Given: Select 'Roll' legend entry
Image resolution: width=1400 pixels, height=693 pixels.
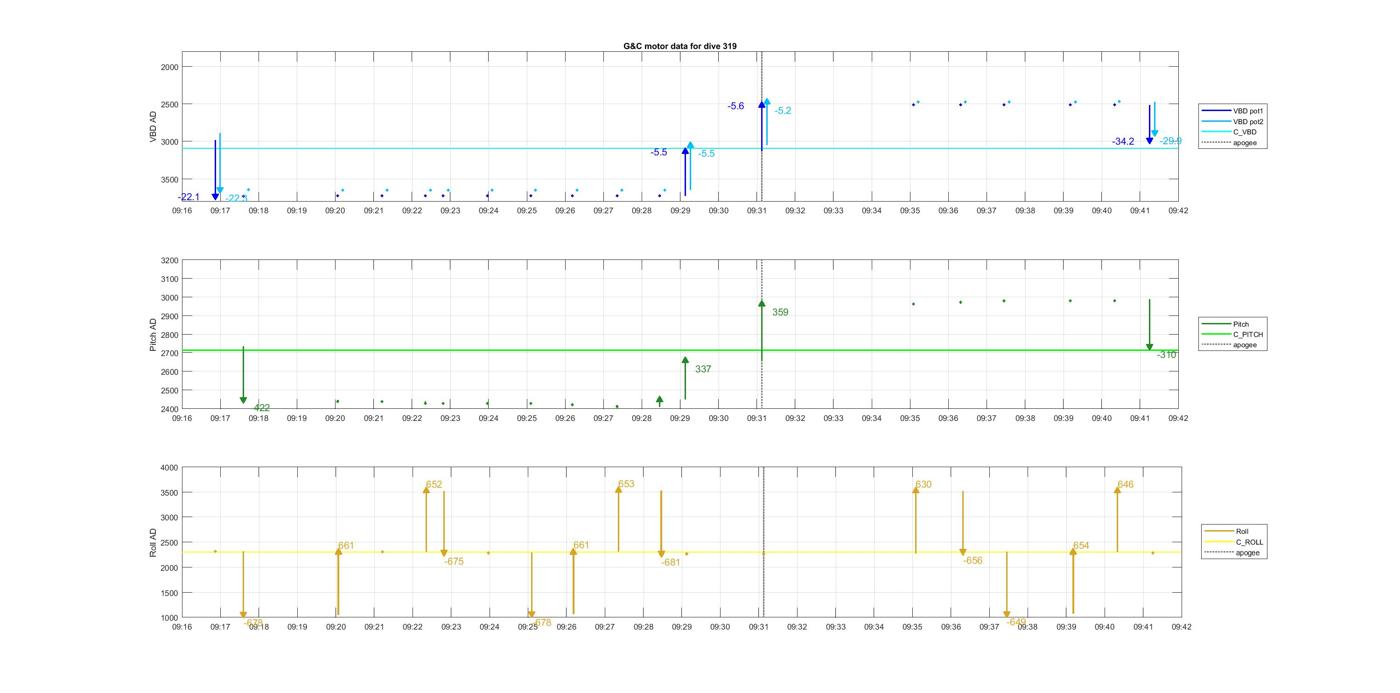Looking at the screenshot, I should tap(1242, 531).
